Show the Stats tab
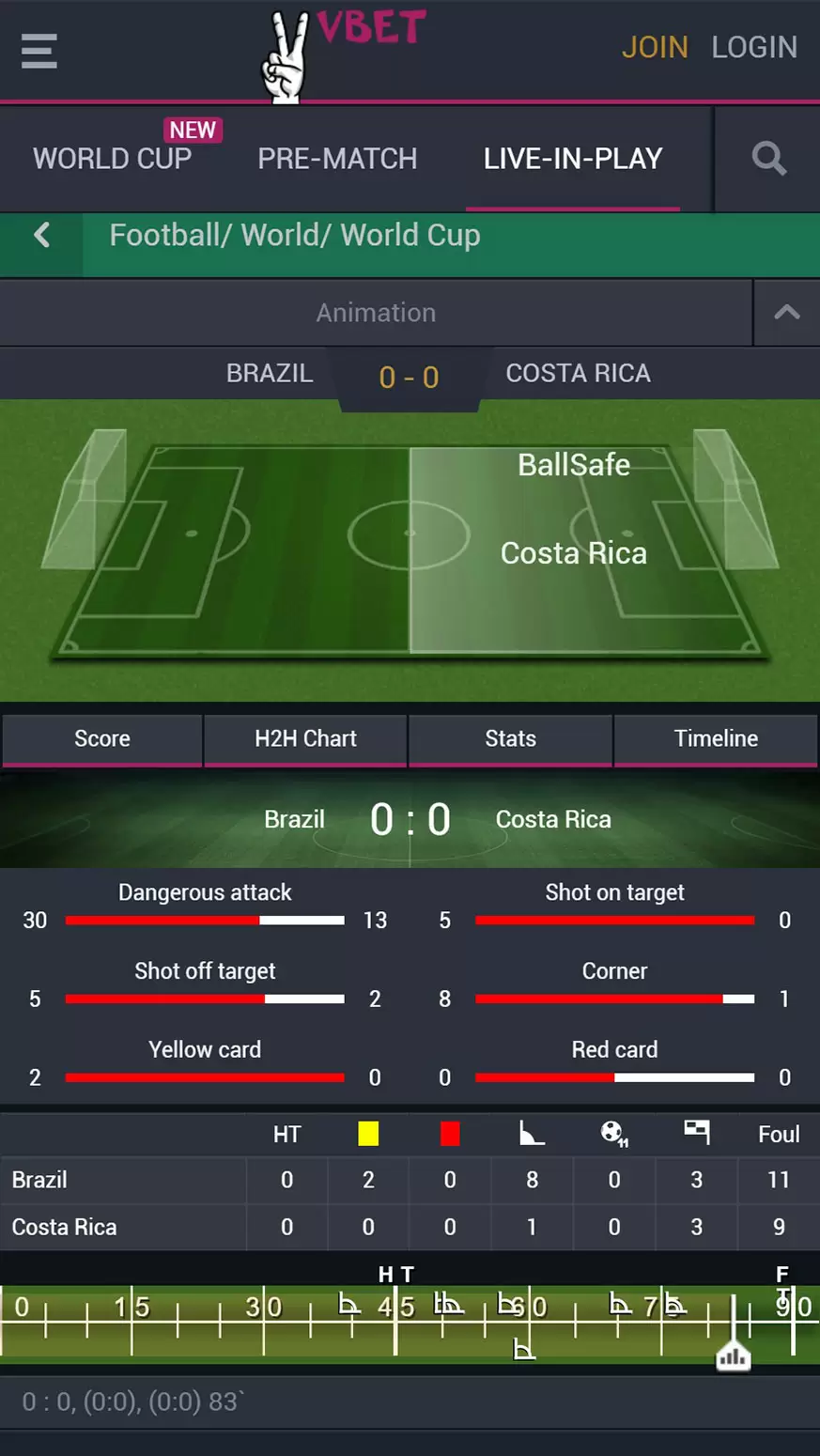 pyautogui.click(x=510, y=739)
